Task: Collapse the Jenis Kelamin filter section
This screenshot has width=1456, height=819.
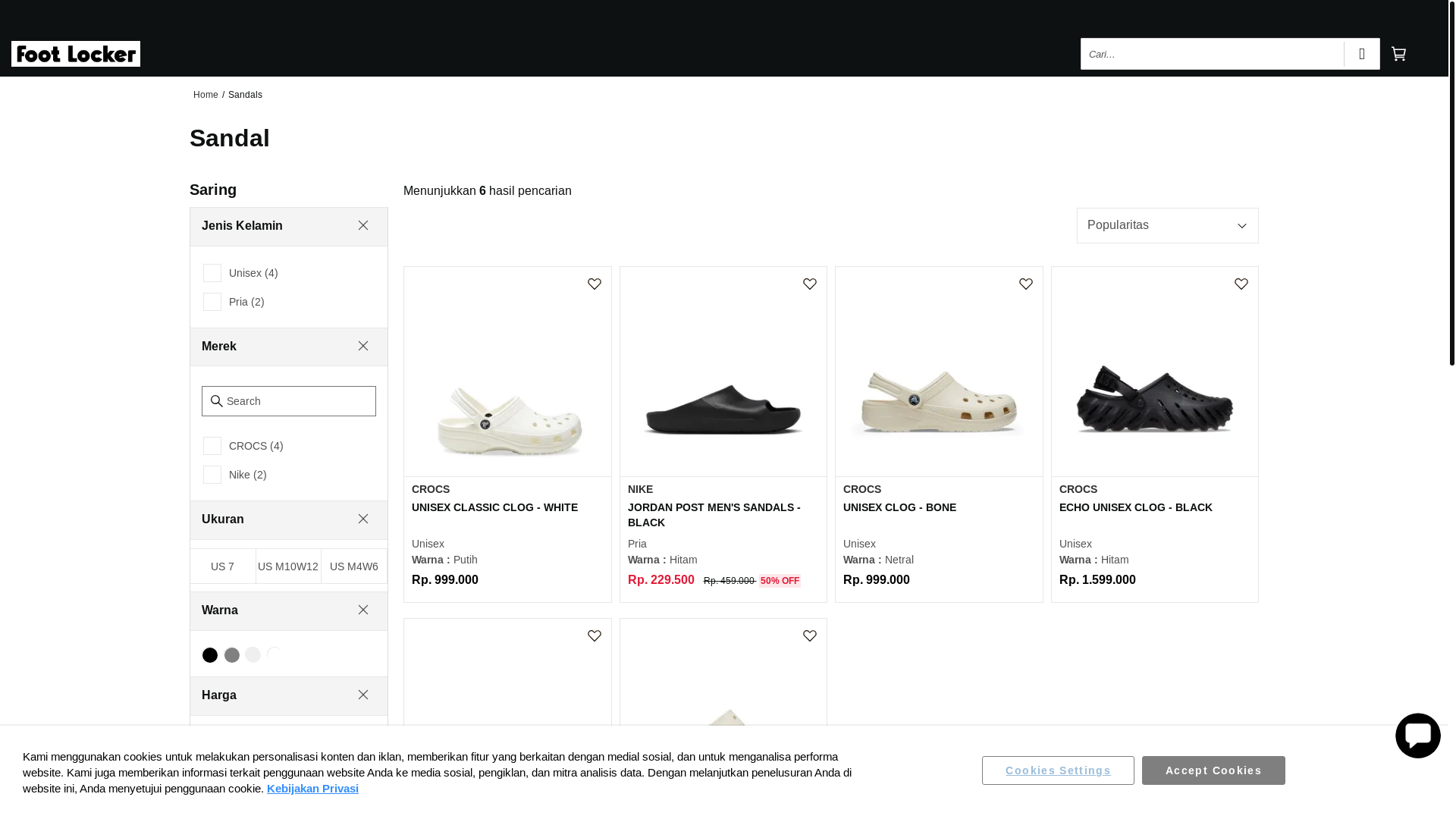Action: (x=363, y=225)
